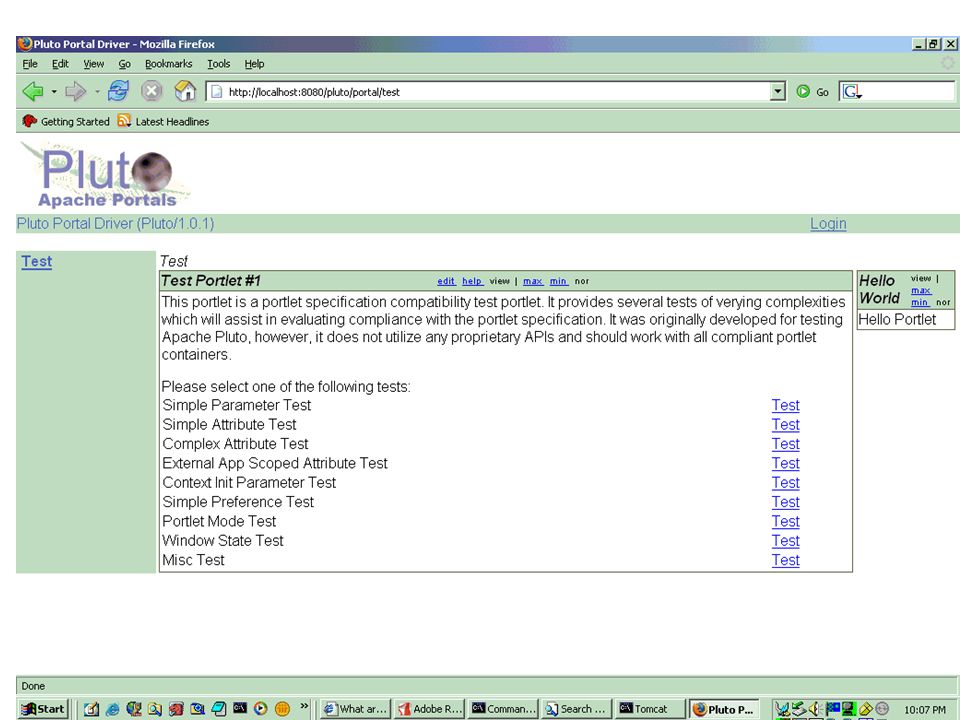Click the Google search input box

coord(909,92)
